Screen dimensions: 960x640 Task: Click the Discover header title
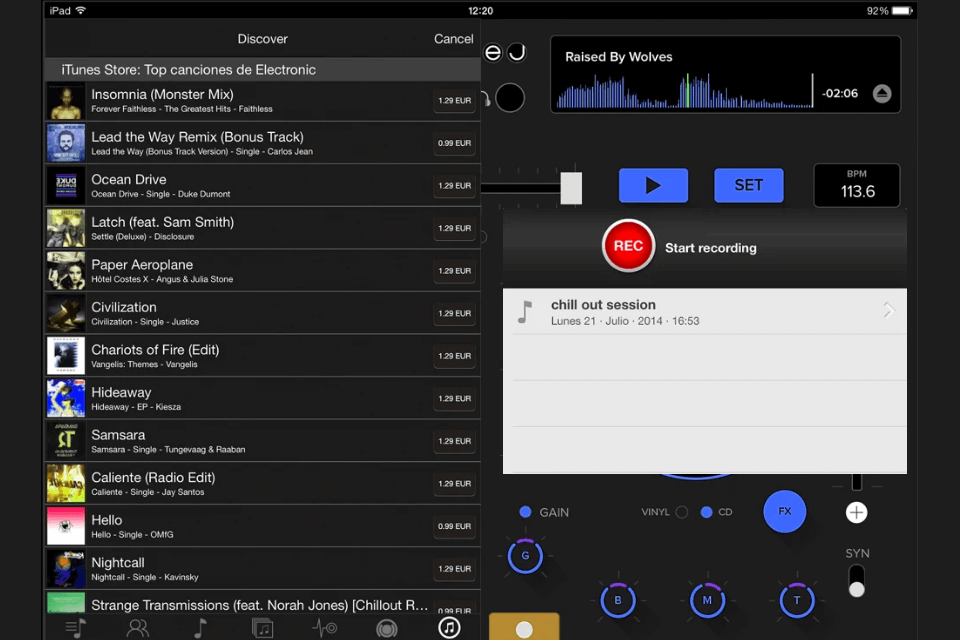click(x=262, y=39)
